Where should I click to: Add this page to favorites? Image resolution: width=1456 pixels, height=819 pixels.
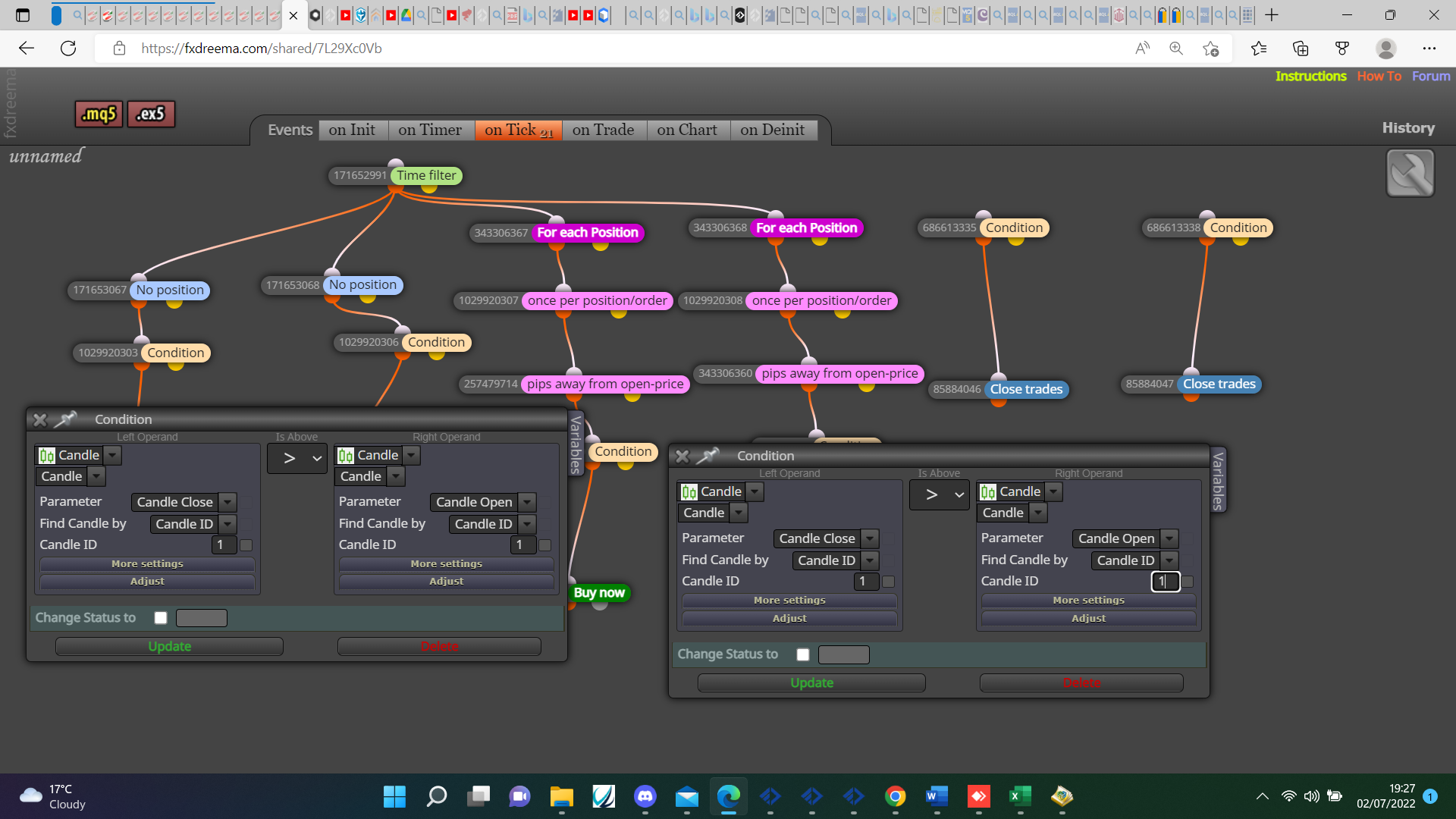[x=1211, y=49]
